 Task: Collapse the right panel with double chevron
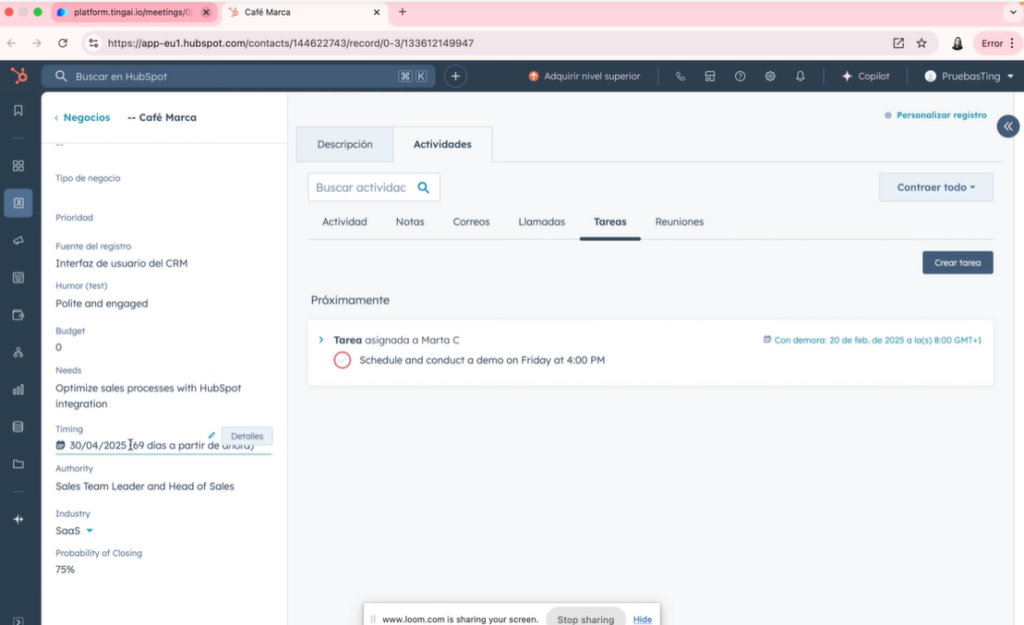click(x=1008, y=126)
